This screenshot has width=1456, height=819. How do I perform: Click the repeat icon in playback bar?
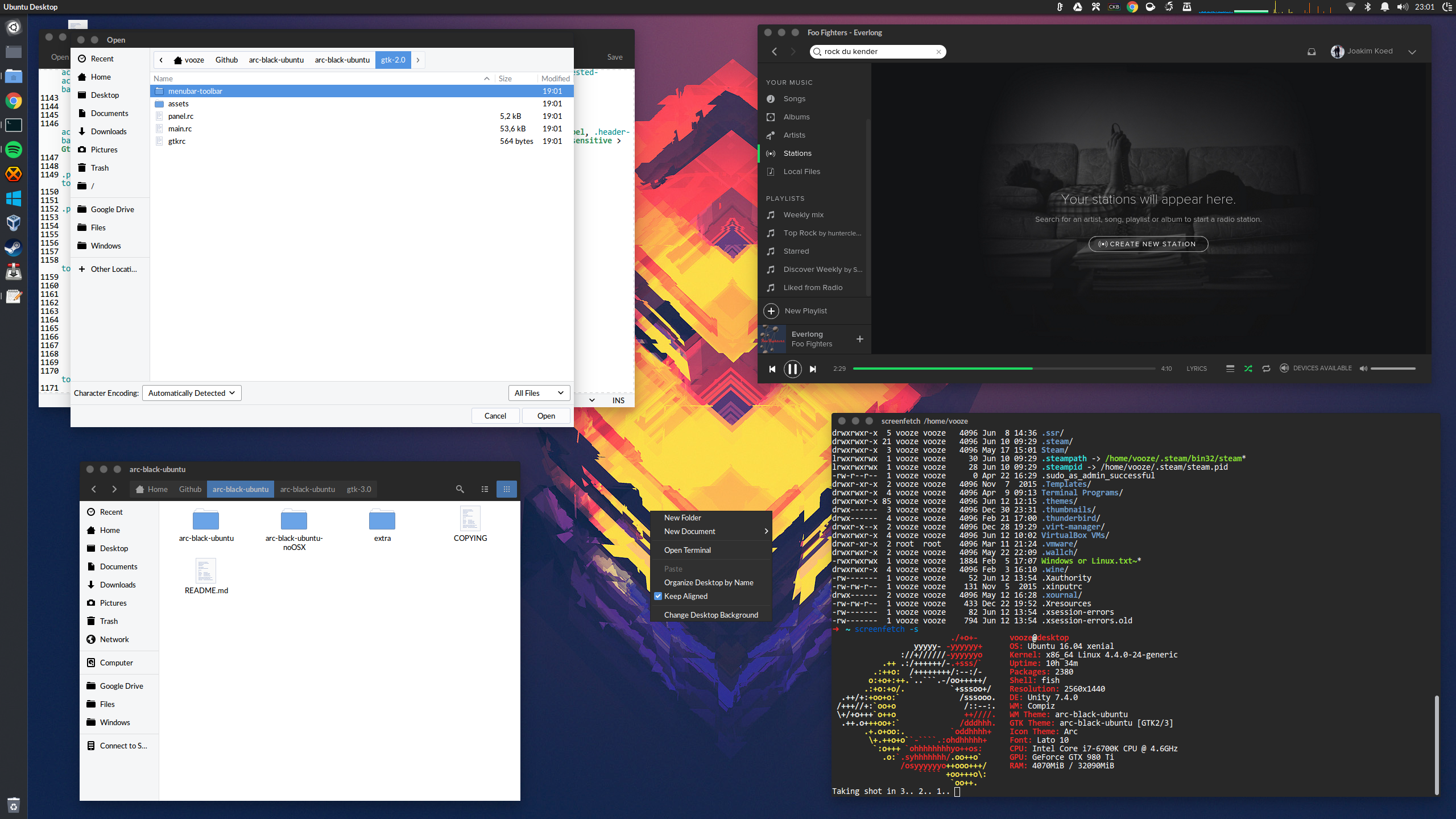(1266, 368)
